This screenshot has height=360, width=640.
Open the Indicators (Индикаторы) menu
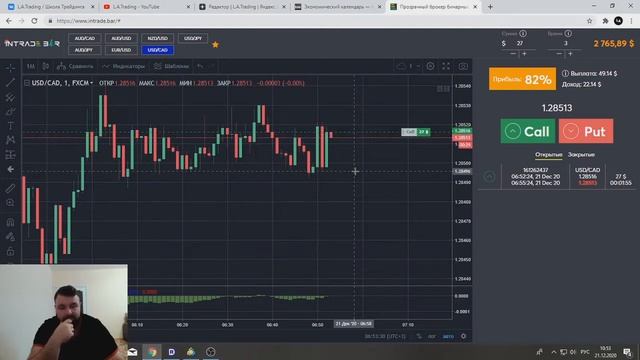124,66
